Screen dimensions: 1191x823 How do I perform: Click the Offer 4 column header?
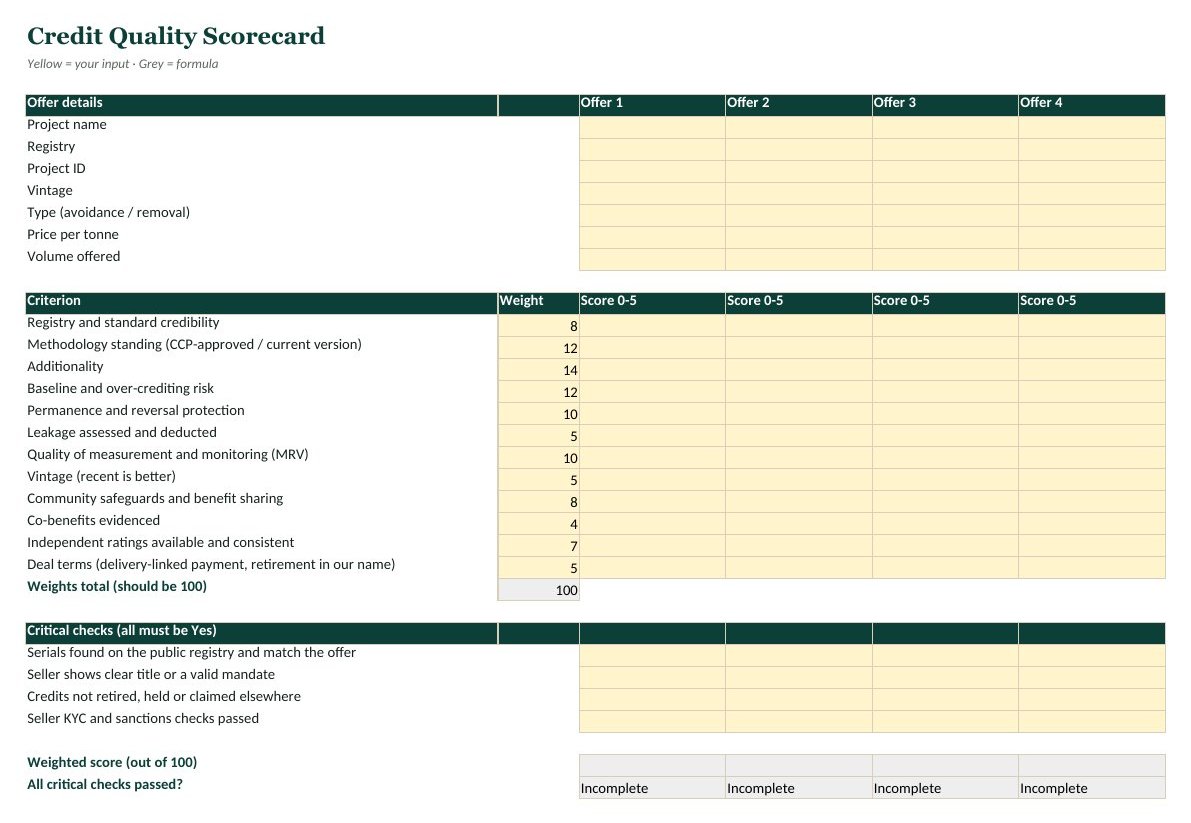coord(1091,106)
